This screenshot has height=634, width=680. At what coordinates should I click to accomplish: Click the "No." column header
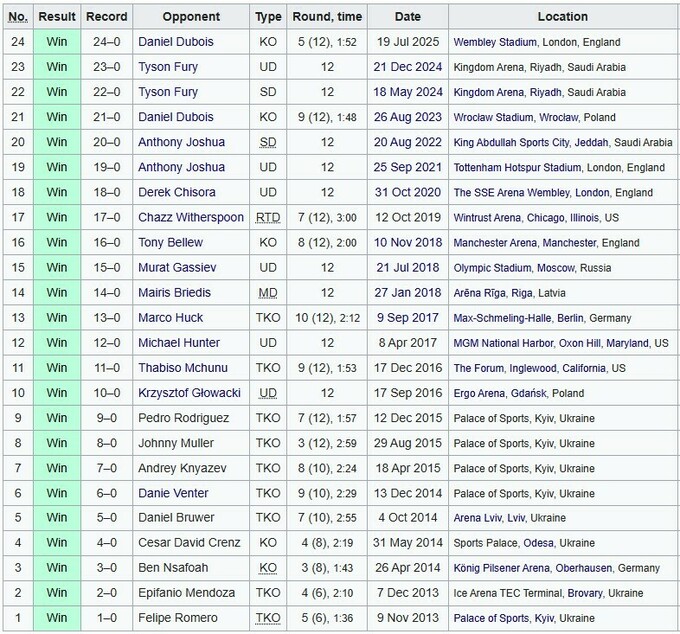click(x=18, y=17)
